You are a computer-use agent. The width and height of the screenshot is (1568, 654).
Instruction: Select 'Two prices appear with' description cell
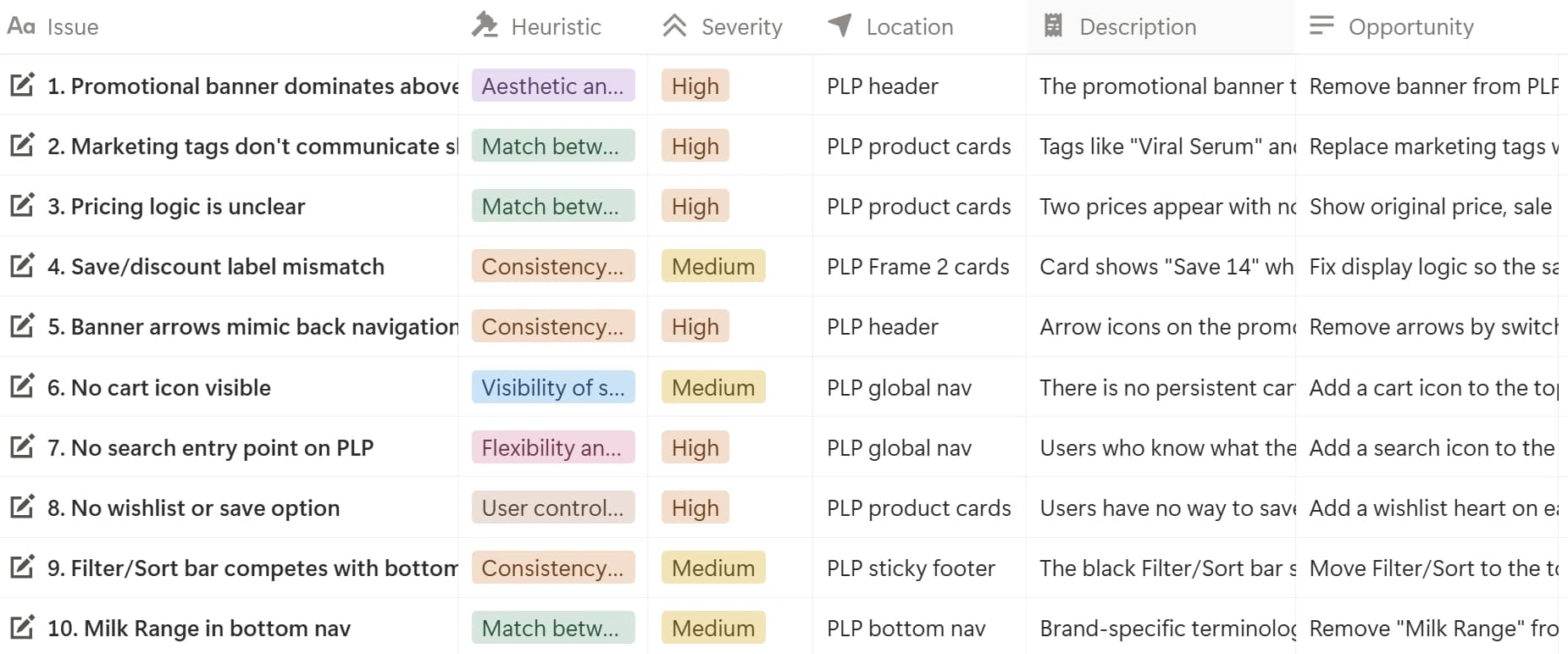pos(1161,206)
